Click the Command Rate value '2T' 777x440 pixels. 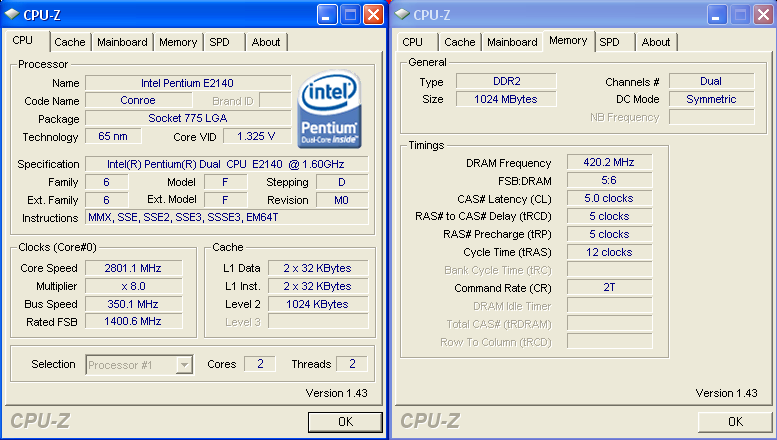click(610, 287)
